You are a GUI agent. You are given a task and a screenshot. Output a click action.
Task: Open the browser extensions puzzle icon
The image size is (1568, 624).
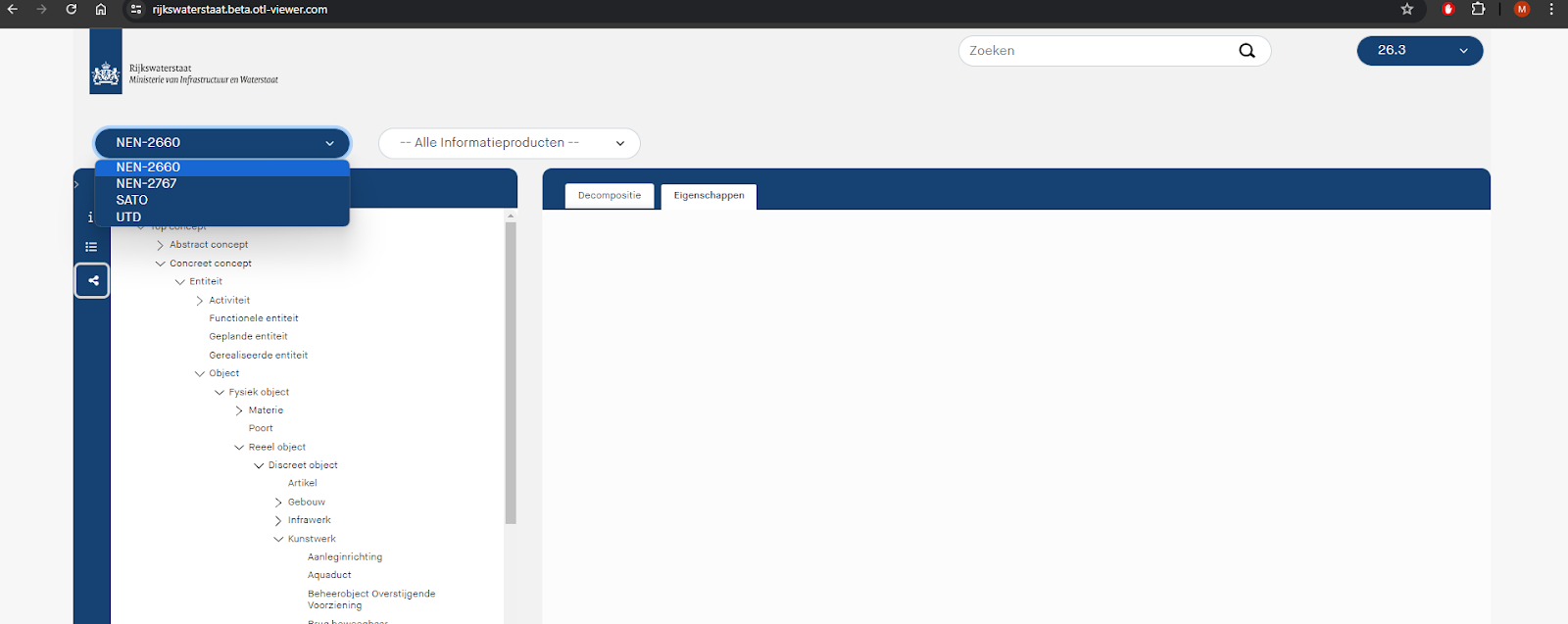[1478, 10]
